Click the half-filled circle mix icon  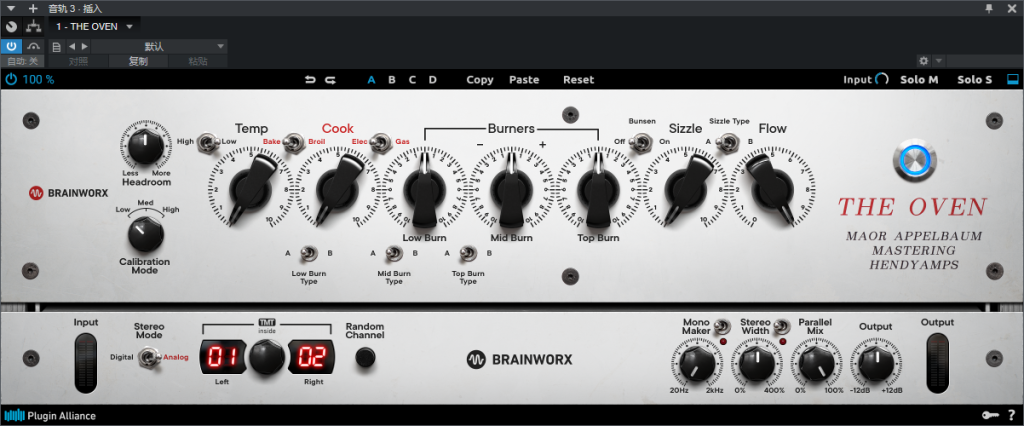coord(12,27)
